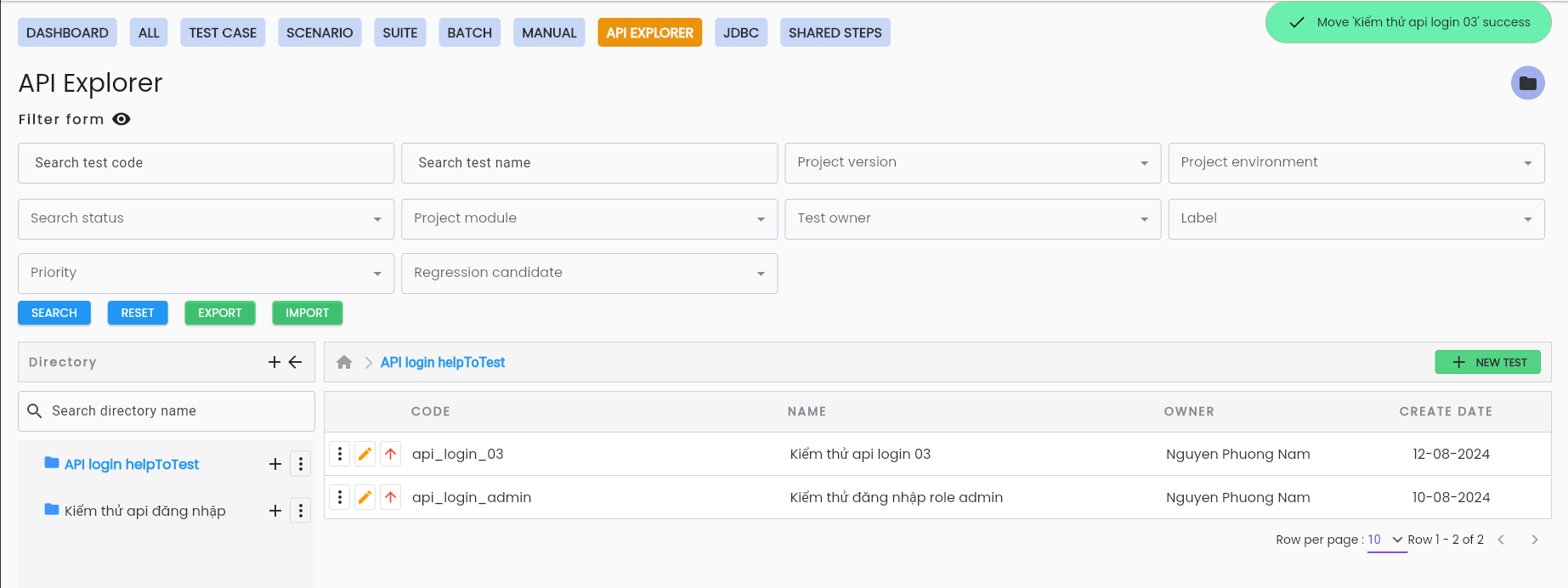Click the SEARCH button
1568x588 pixels.
tap(54, 313)
